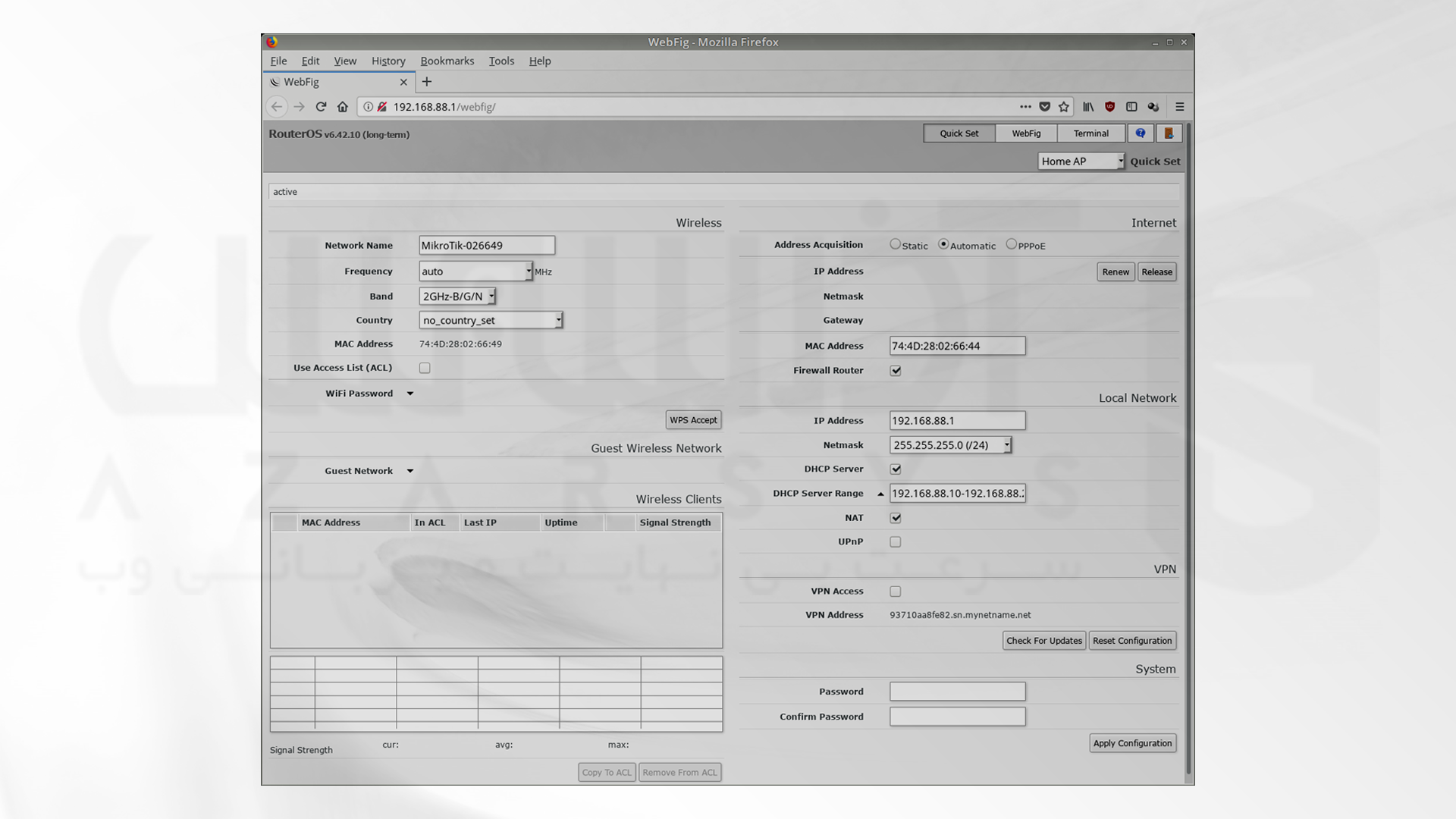Image resolution: width=1456 pixels, height=819 pixels.
Task: Open the browser home page
Action: (x=343, y=107)
